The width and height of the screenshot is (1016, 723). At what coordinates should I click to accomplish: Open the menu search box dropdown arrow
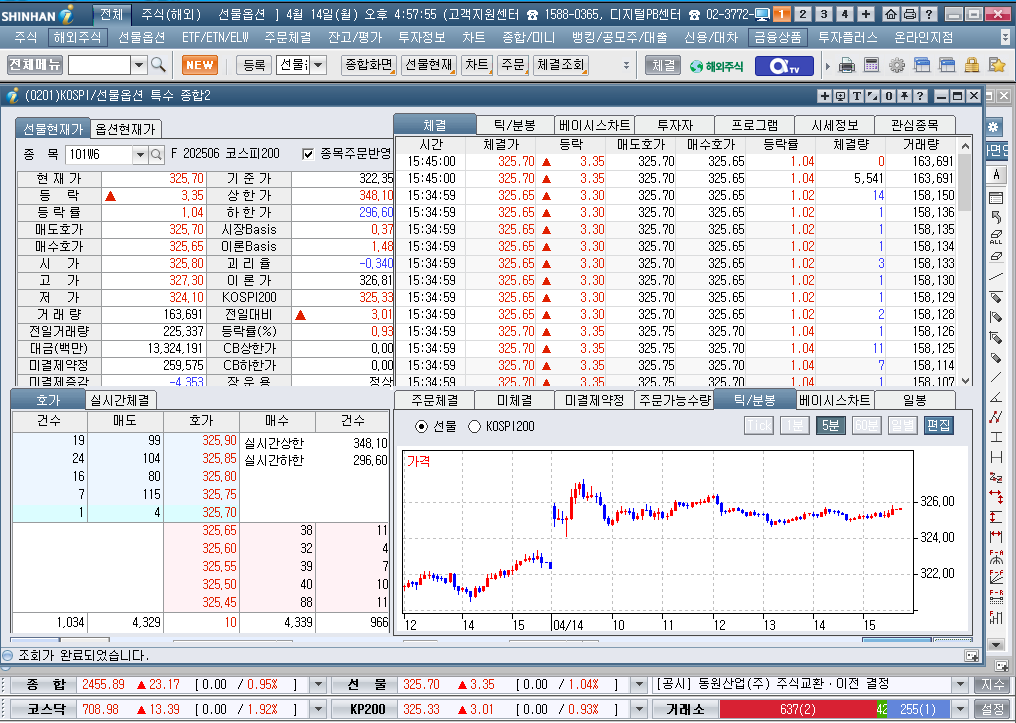pyautogui.click(x=139, y=65)
